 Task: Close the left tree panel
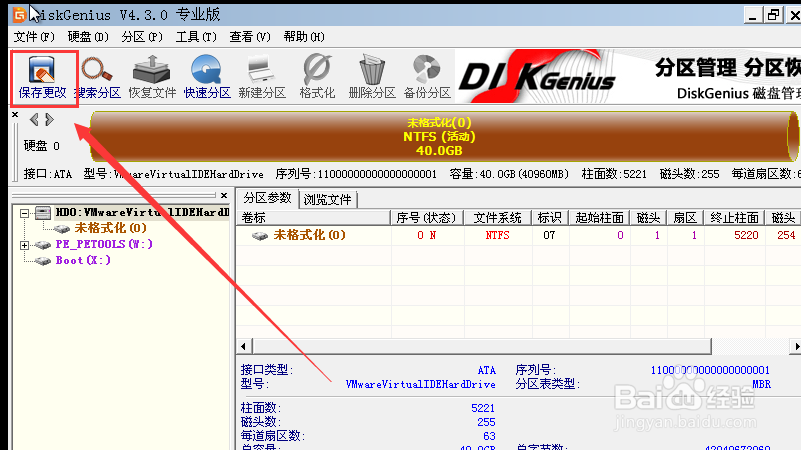coord(224,195)
